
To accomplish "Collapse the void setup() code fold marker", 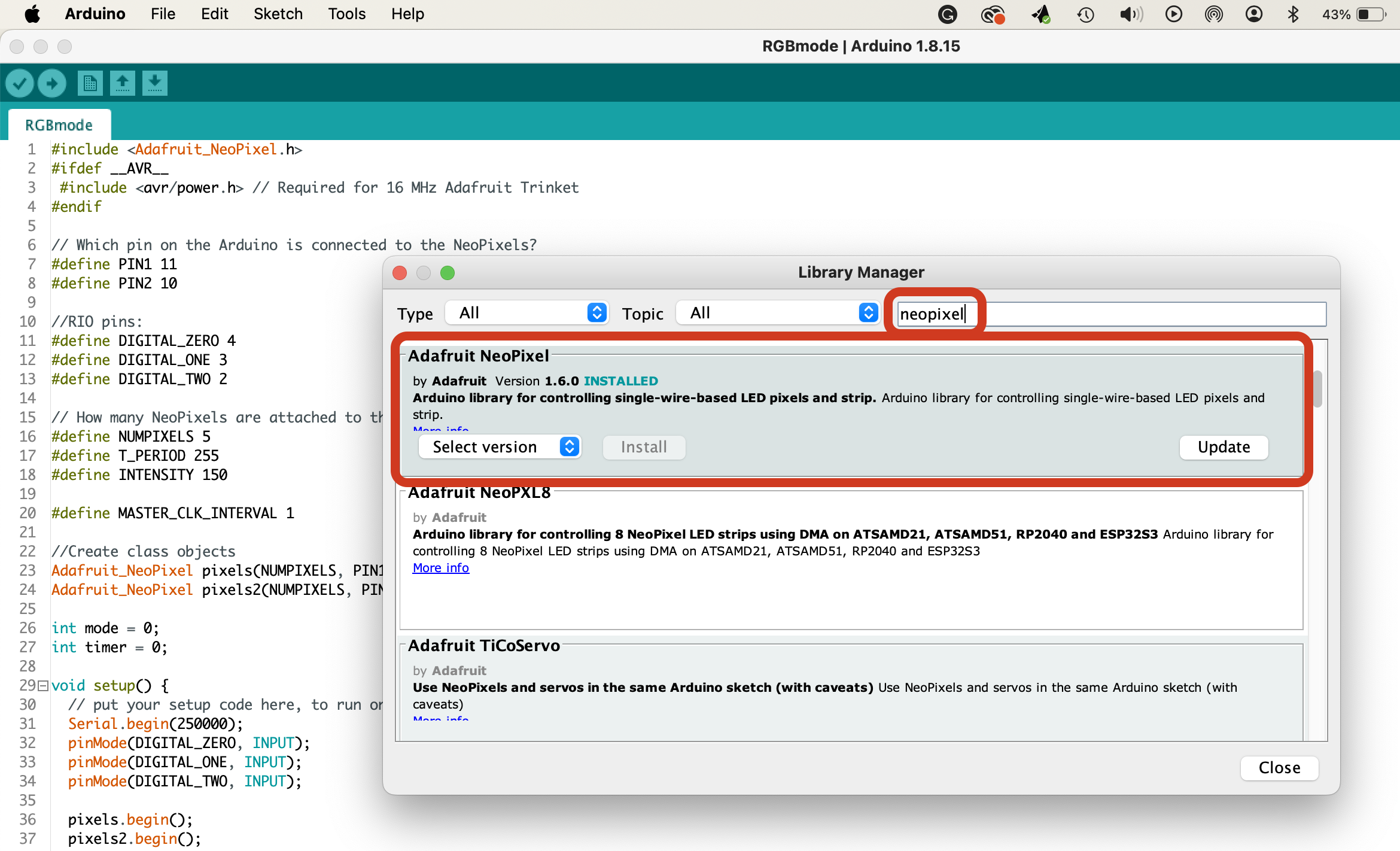I will (x=42, y=685).
